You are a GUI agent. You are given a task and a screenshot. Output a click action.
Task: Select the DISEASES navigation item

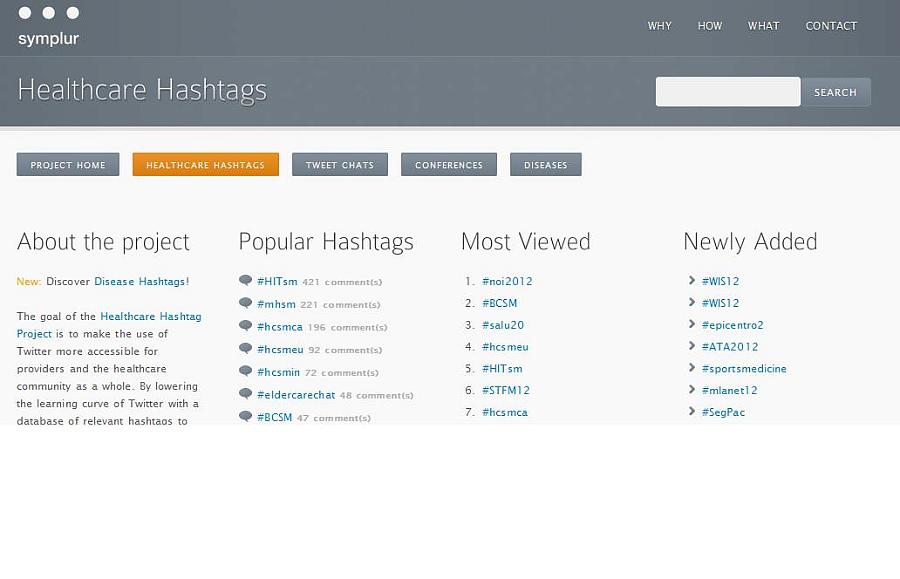pos(545,164)
